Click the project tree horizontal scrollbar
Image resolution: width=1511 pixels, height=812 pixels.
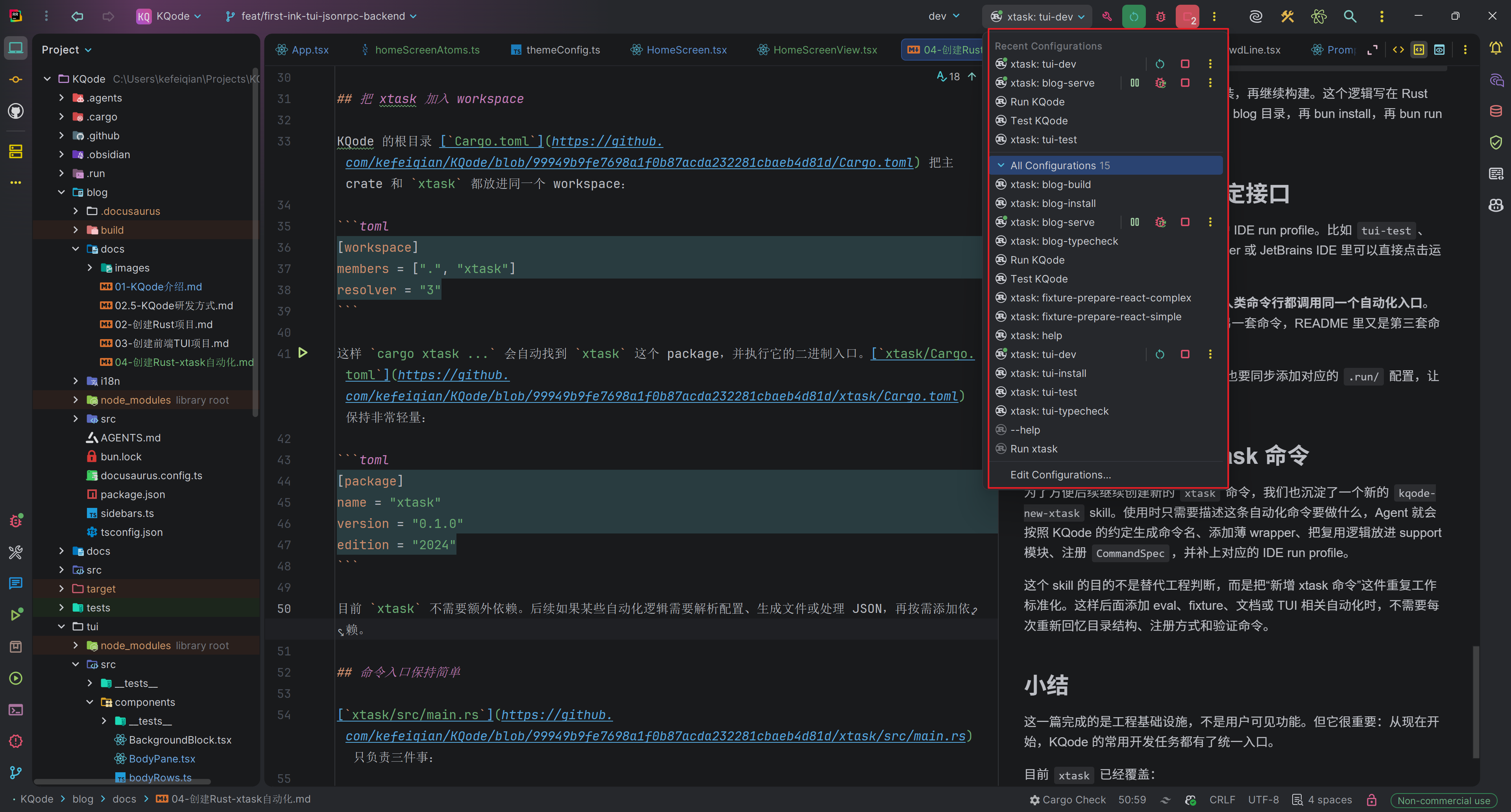point(122,782)
